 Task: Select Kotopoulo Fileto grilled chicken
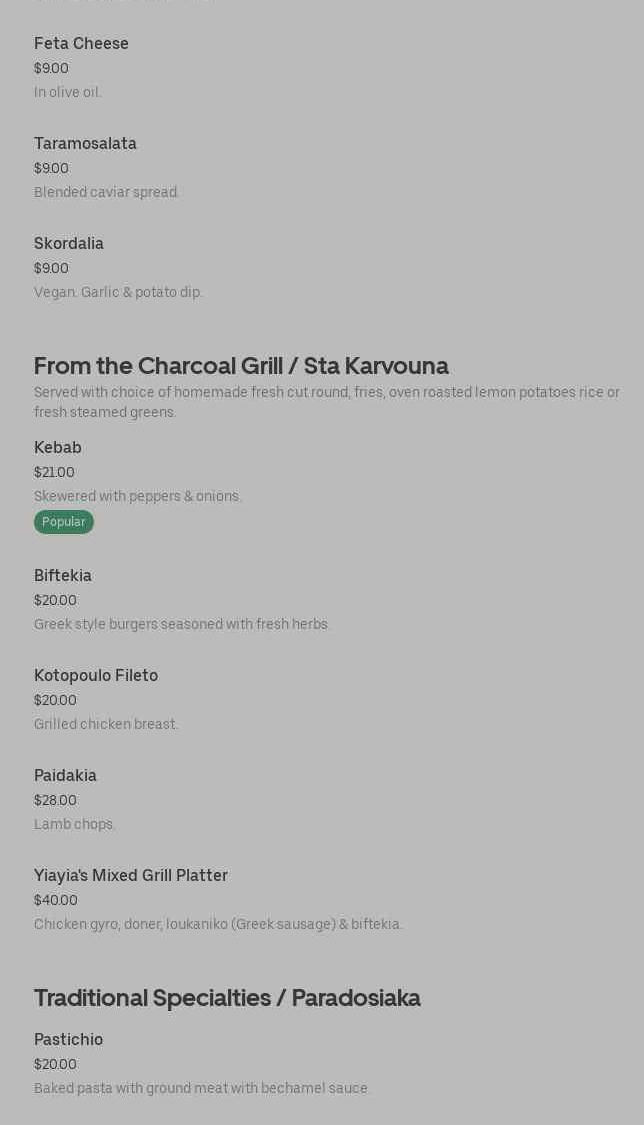[x=96, y=676]
